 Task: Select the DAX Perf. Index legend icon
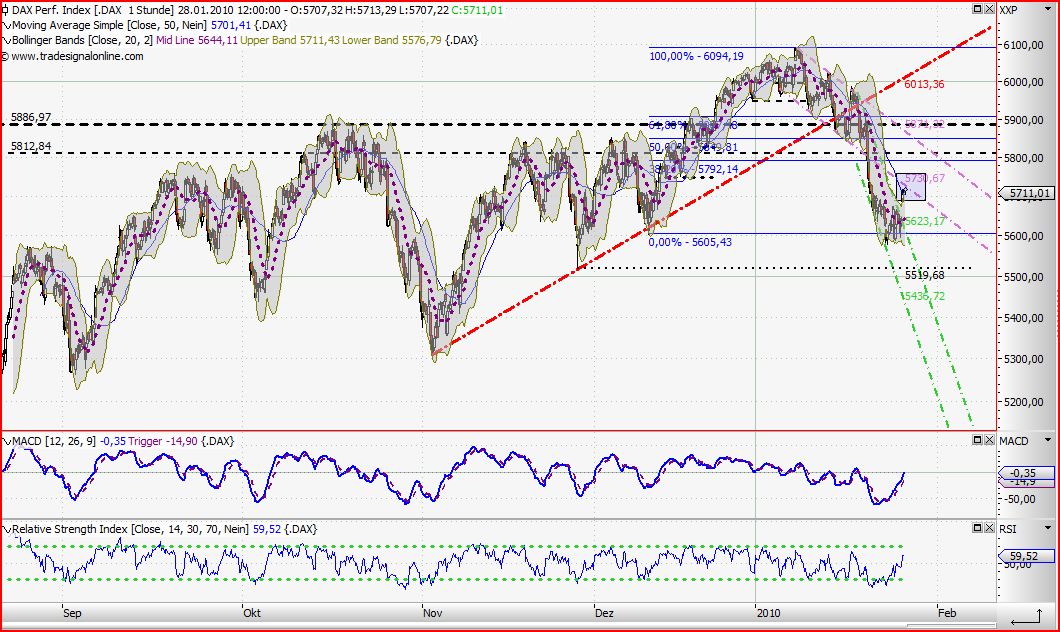pos(6,10)
